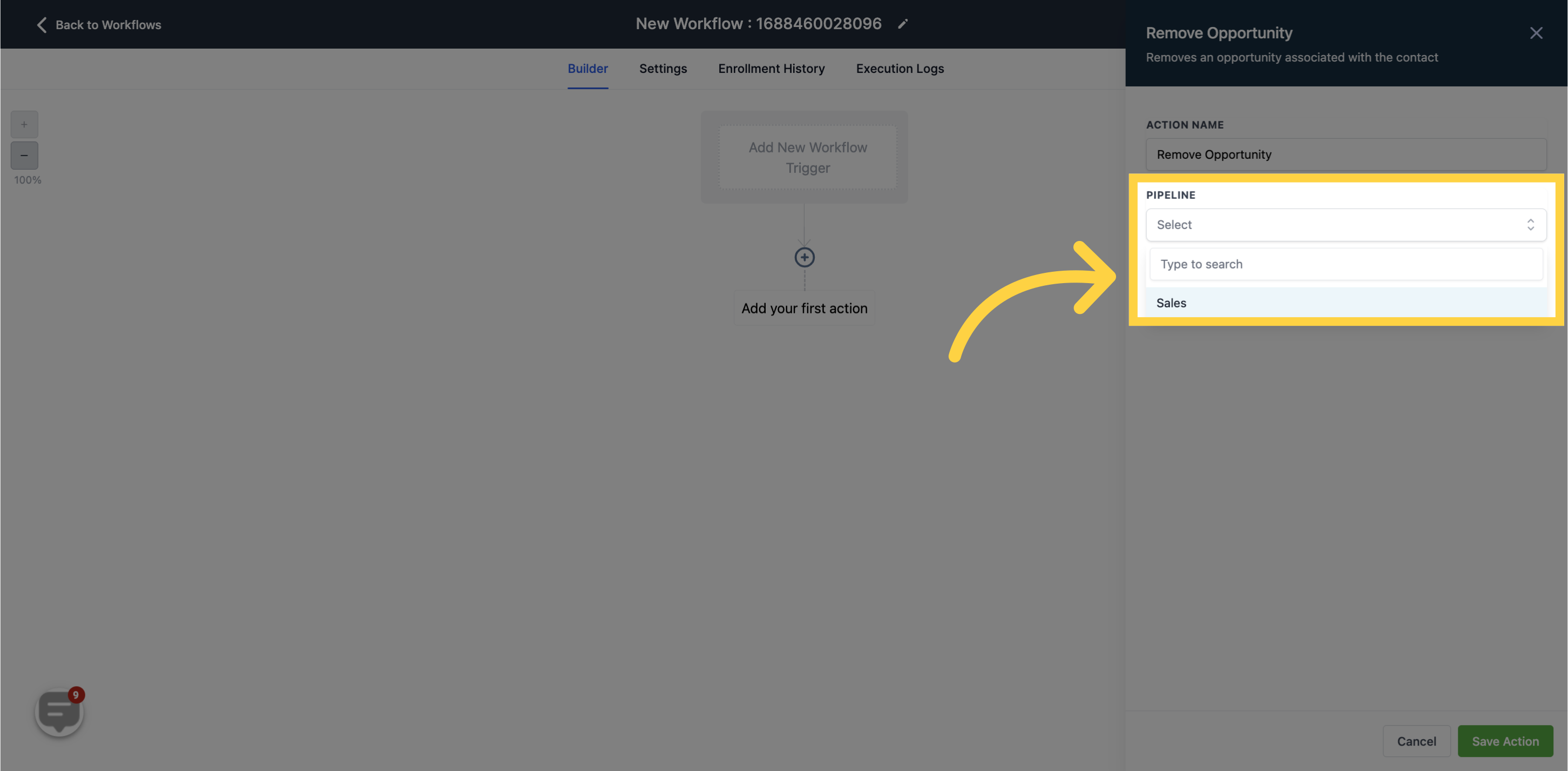This screenshot has width=1568, height=771.
Task: Select Sales from the pipeline dropdown list
Action: point(1171,302)
